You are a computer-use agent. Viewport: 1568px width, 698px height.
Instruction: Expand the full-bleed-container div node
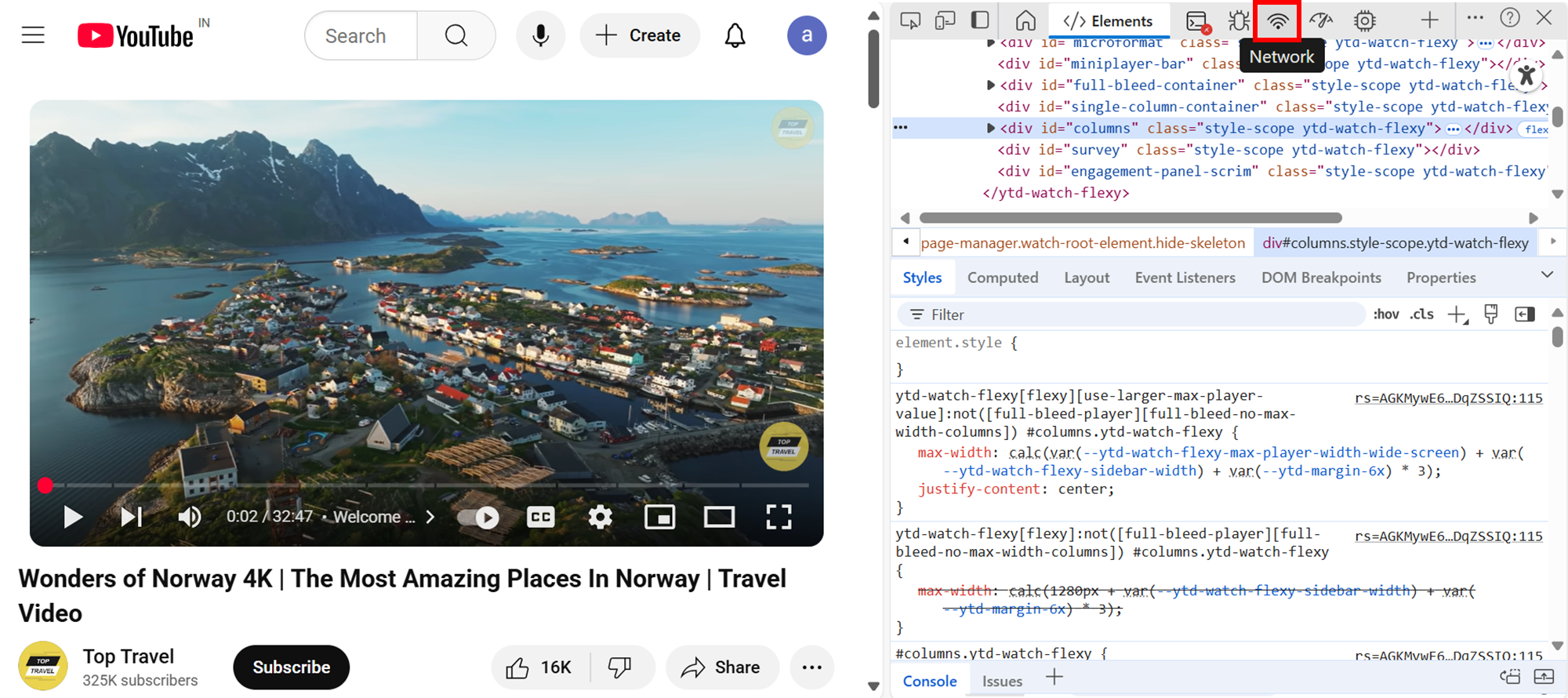[x=990, y=85]
